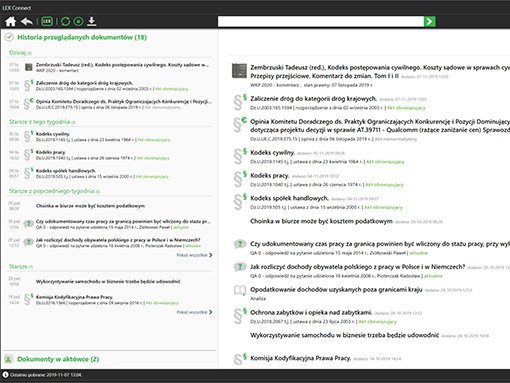Click the Dzisiaj group heading
The image size is (510, 383).
click(20, 53)
